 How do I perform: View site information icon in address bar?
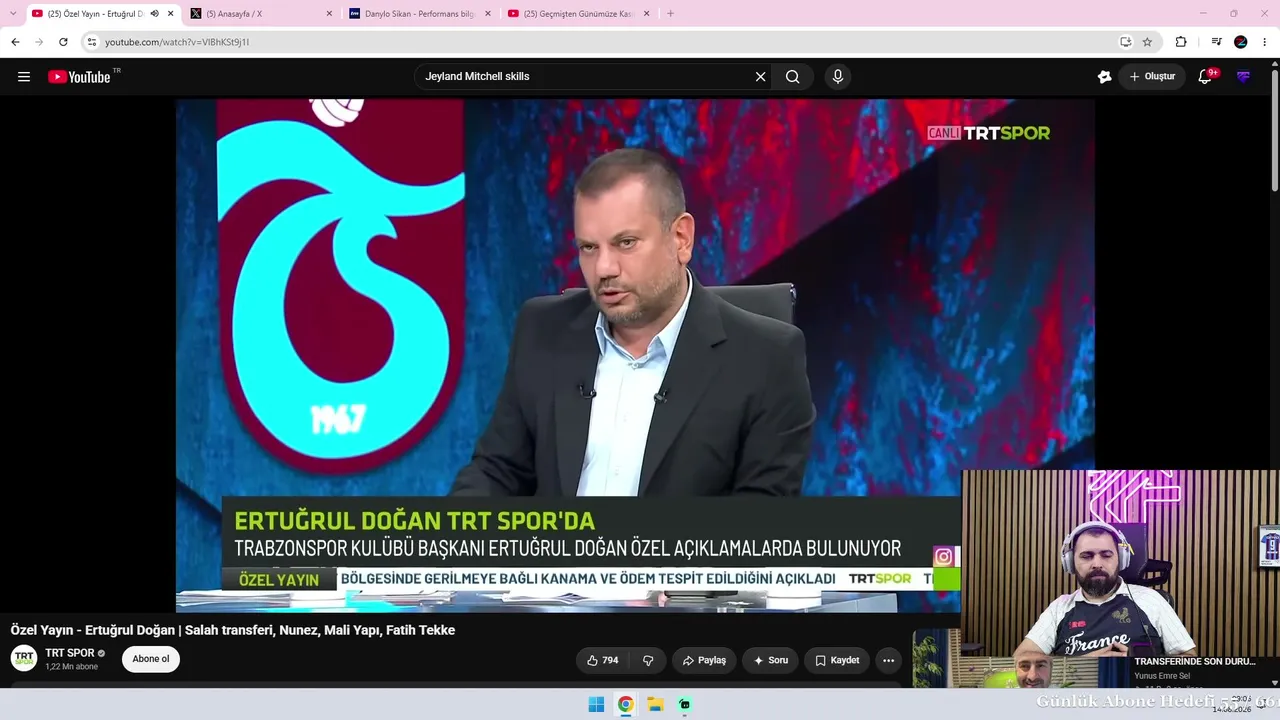click(92, 42)
